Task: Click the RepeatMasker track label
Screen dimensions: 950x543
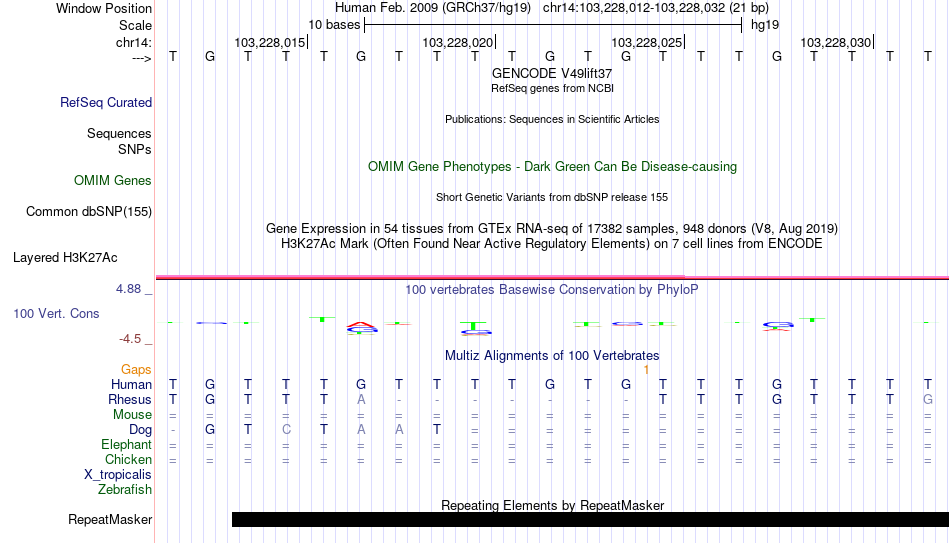Action: coord(110,519)
